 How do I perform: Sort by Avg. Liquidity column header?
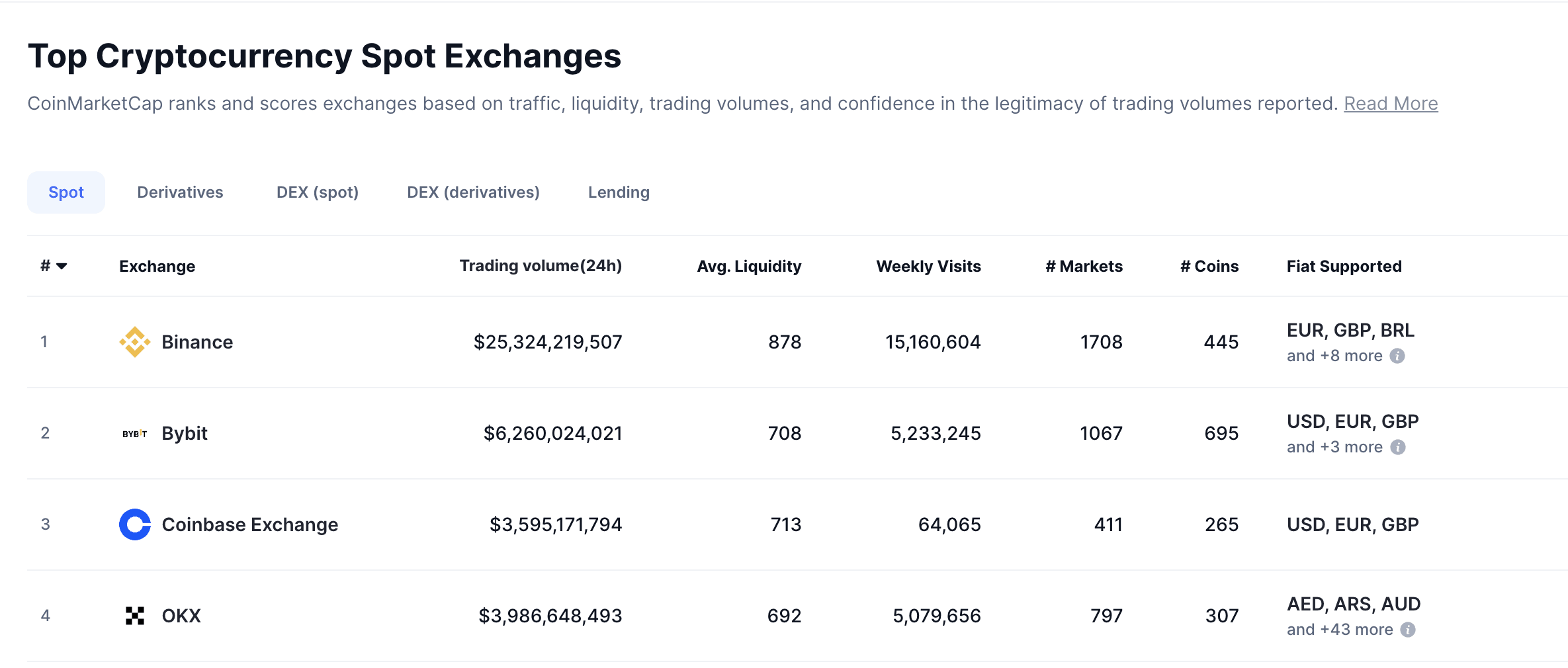pyautogui.click(x=749, y=266)
